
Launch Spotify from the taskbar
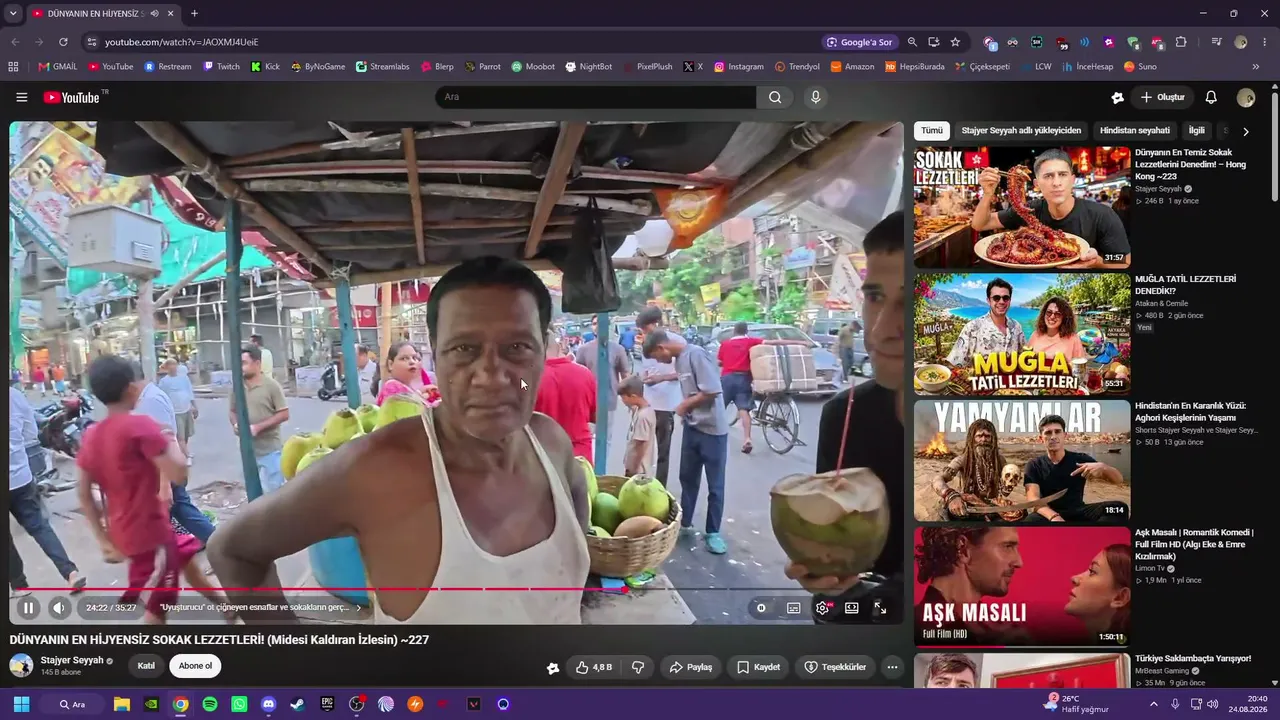pyautogui.click(x=209, y=704)
